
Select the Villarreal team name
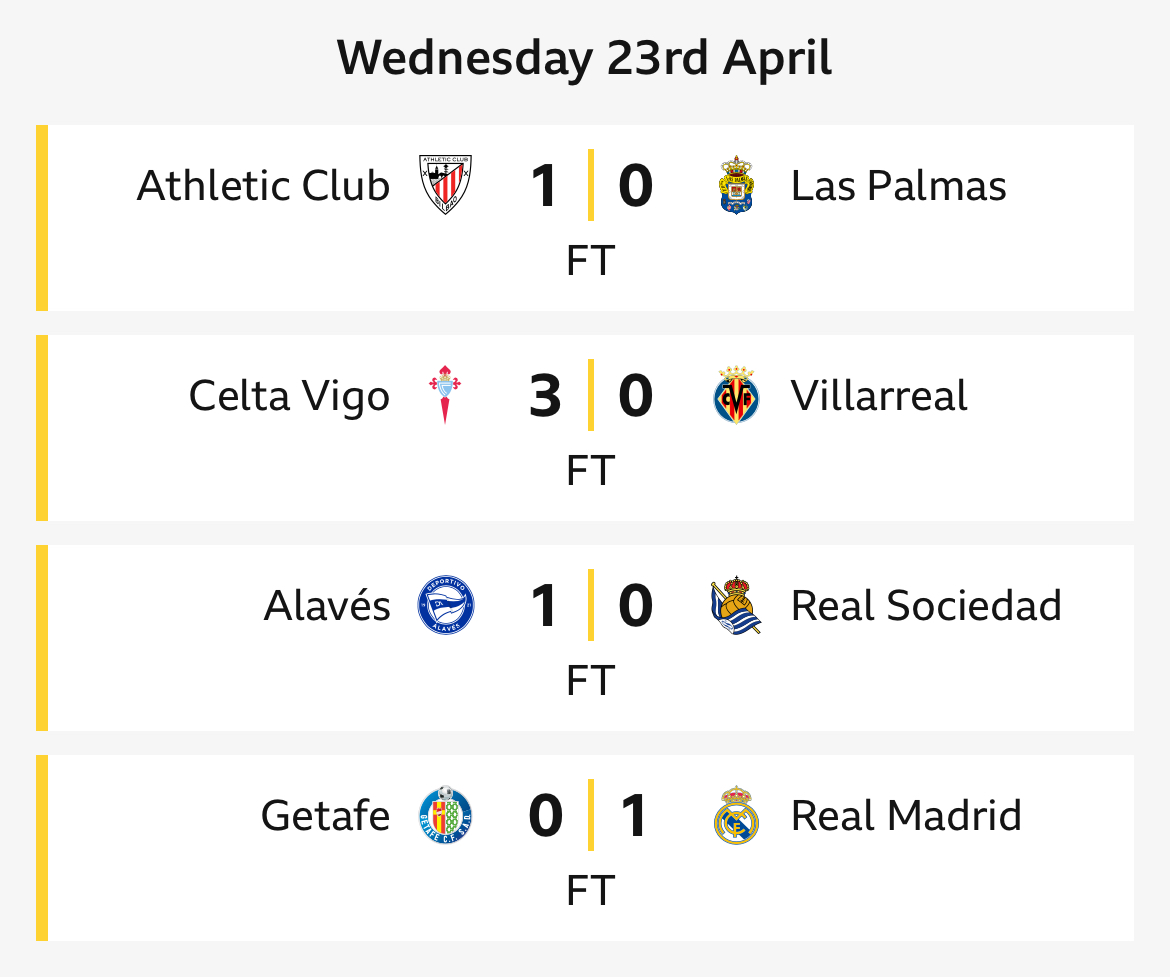click(879, 395)
